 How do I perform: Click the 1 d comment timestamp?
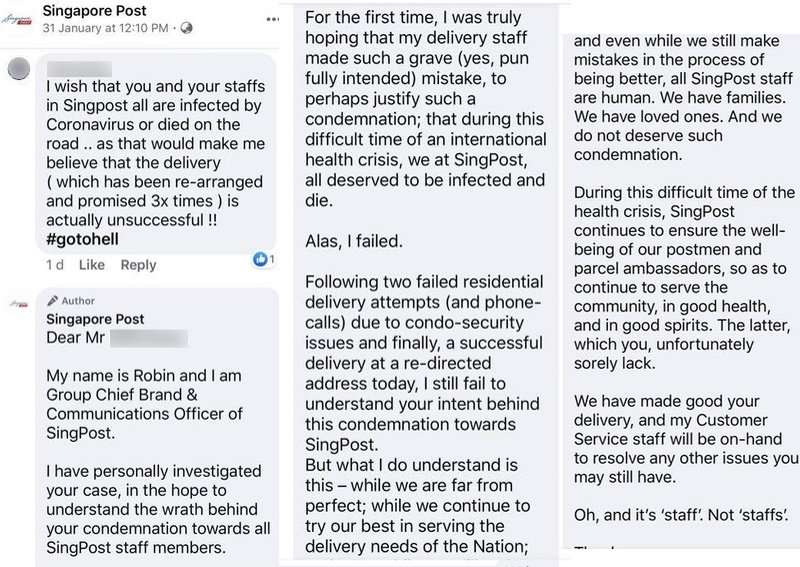[x=55, y=265]
